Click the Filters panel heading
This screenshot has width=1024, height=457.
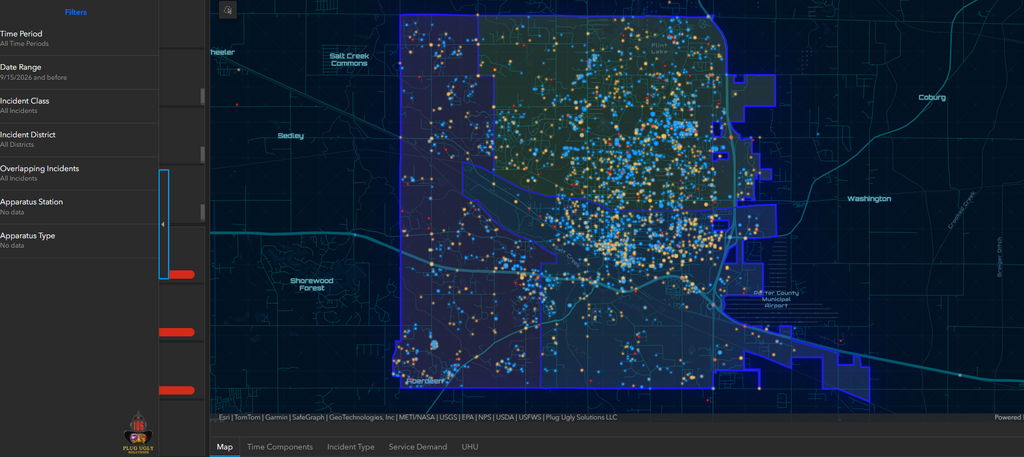76,12
